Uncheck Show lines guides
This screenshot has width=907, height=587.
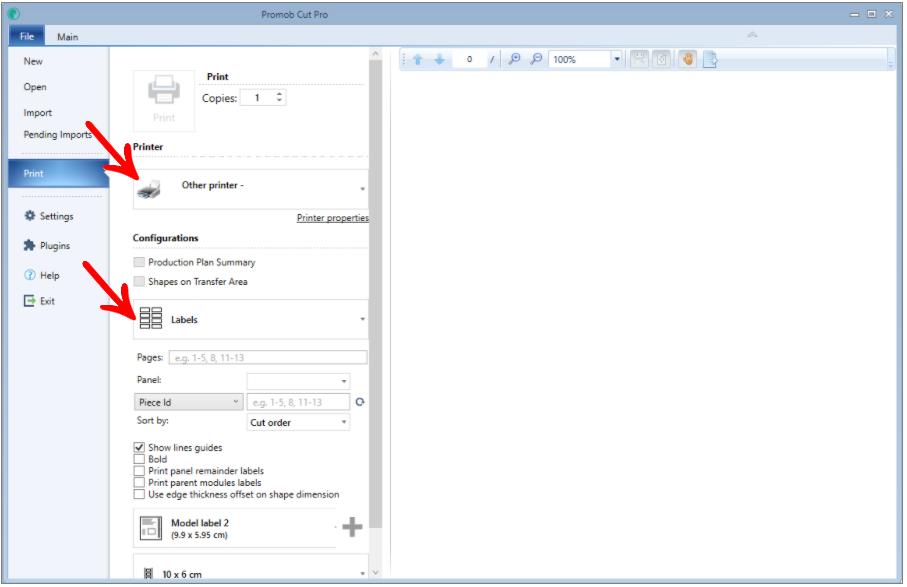tap(139, 447)
